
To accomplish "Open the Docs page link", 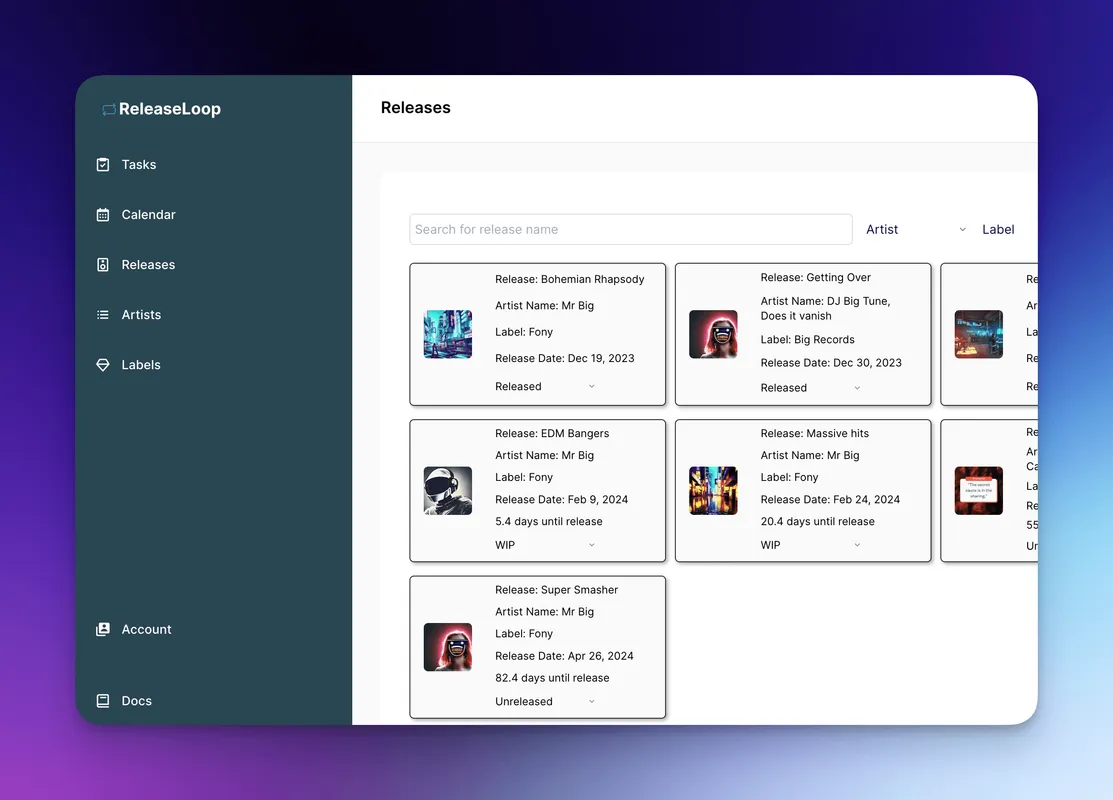I will tap(136, 700).
